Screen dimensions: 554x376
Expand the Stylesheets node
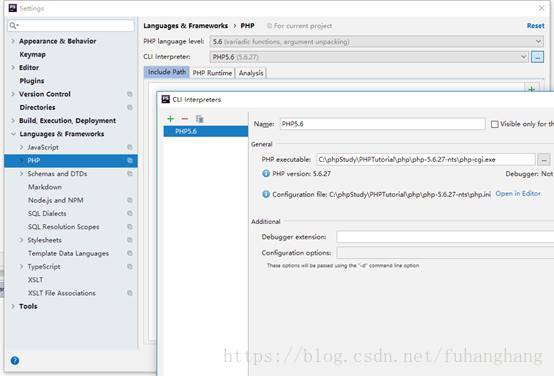coord(22,240)
